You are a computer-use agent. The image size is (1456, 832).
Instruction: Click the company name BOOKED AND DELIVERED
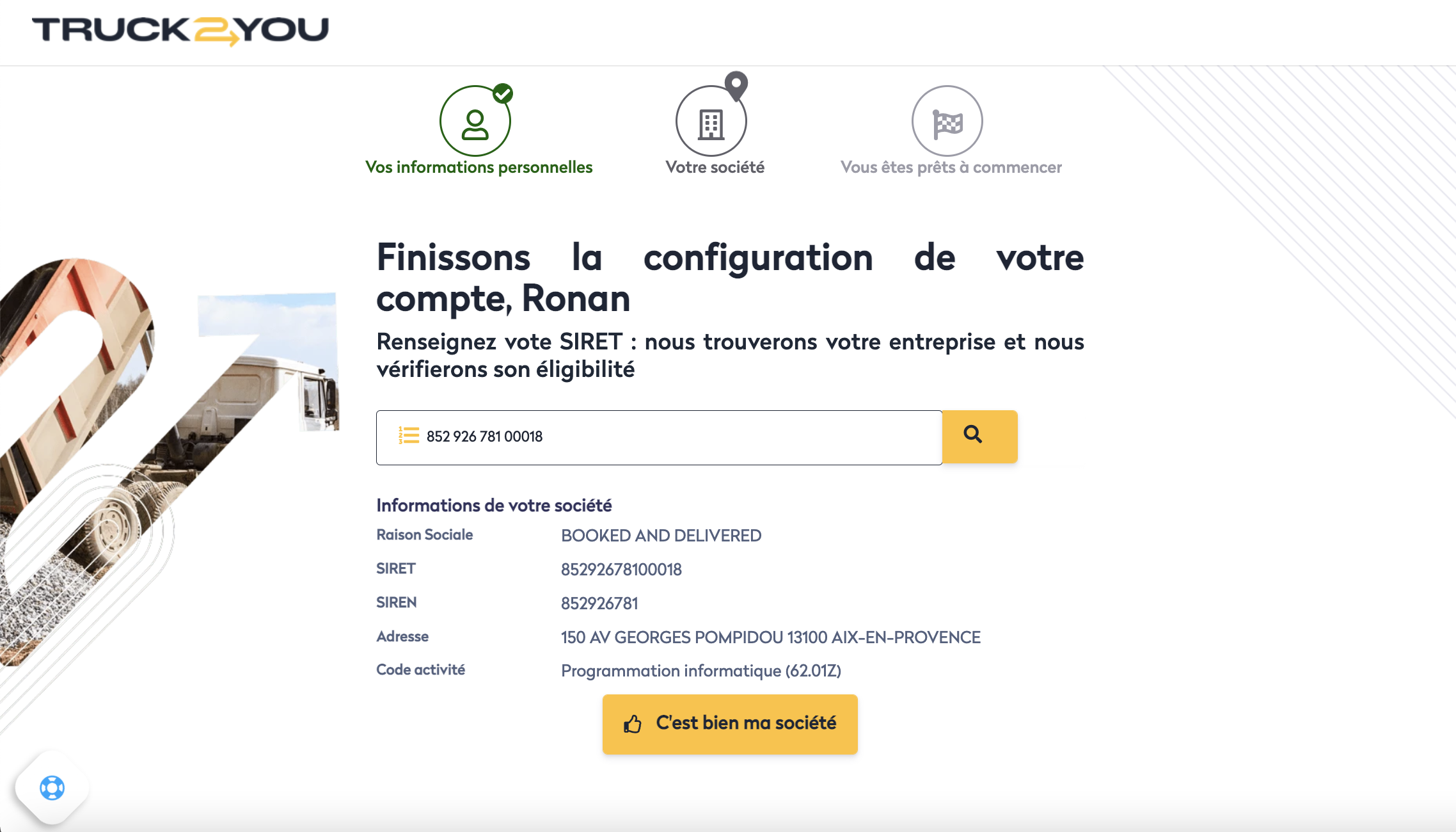[661, 536]
